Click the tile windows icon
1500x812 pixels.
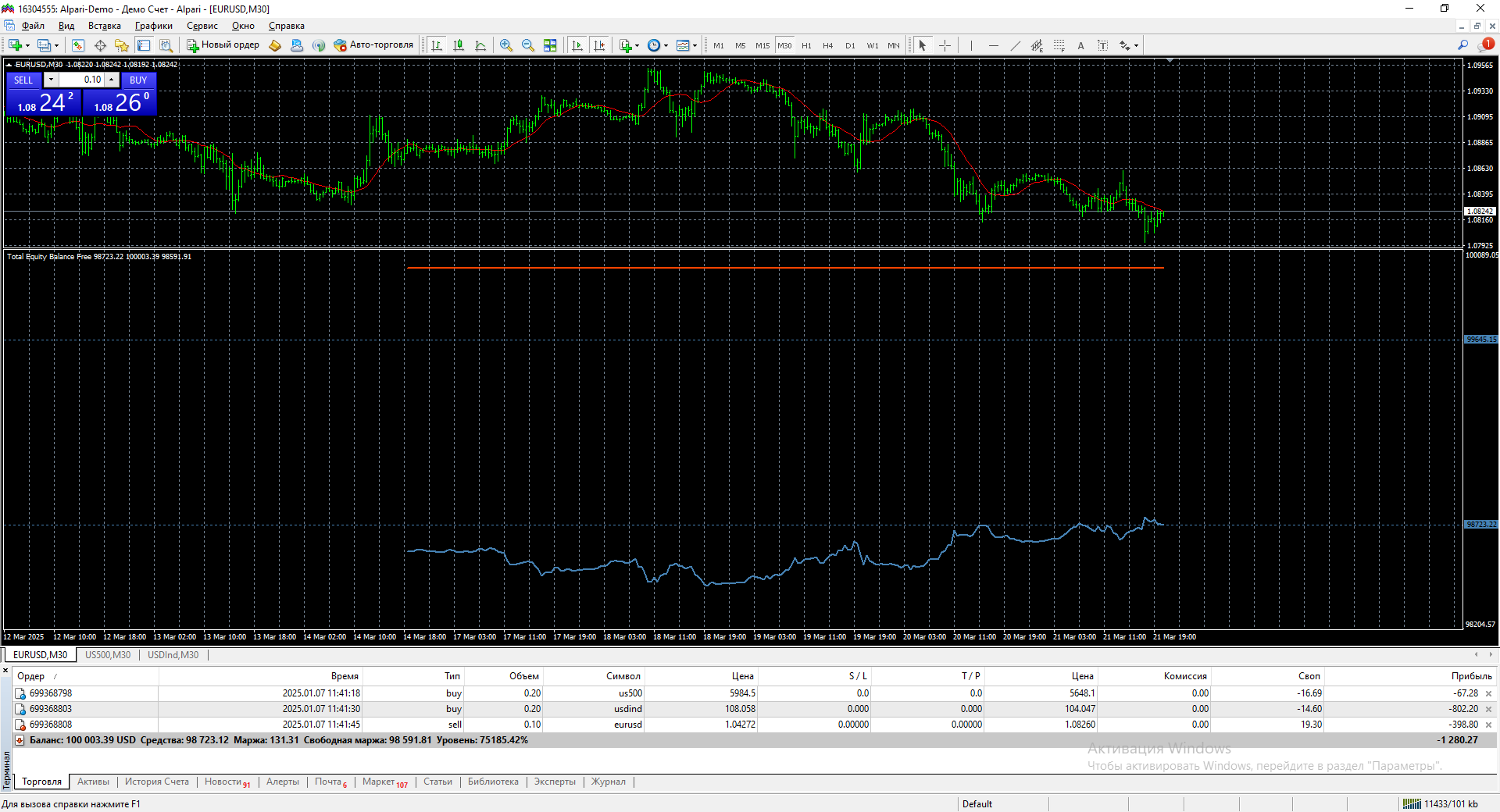click(550, 45)
